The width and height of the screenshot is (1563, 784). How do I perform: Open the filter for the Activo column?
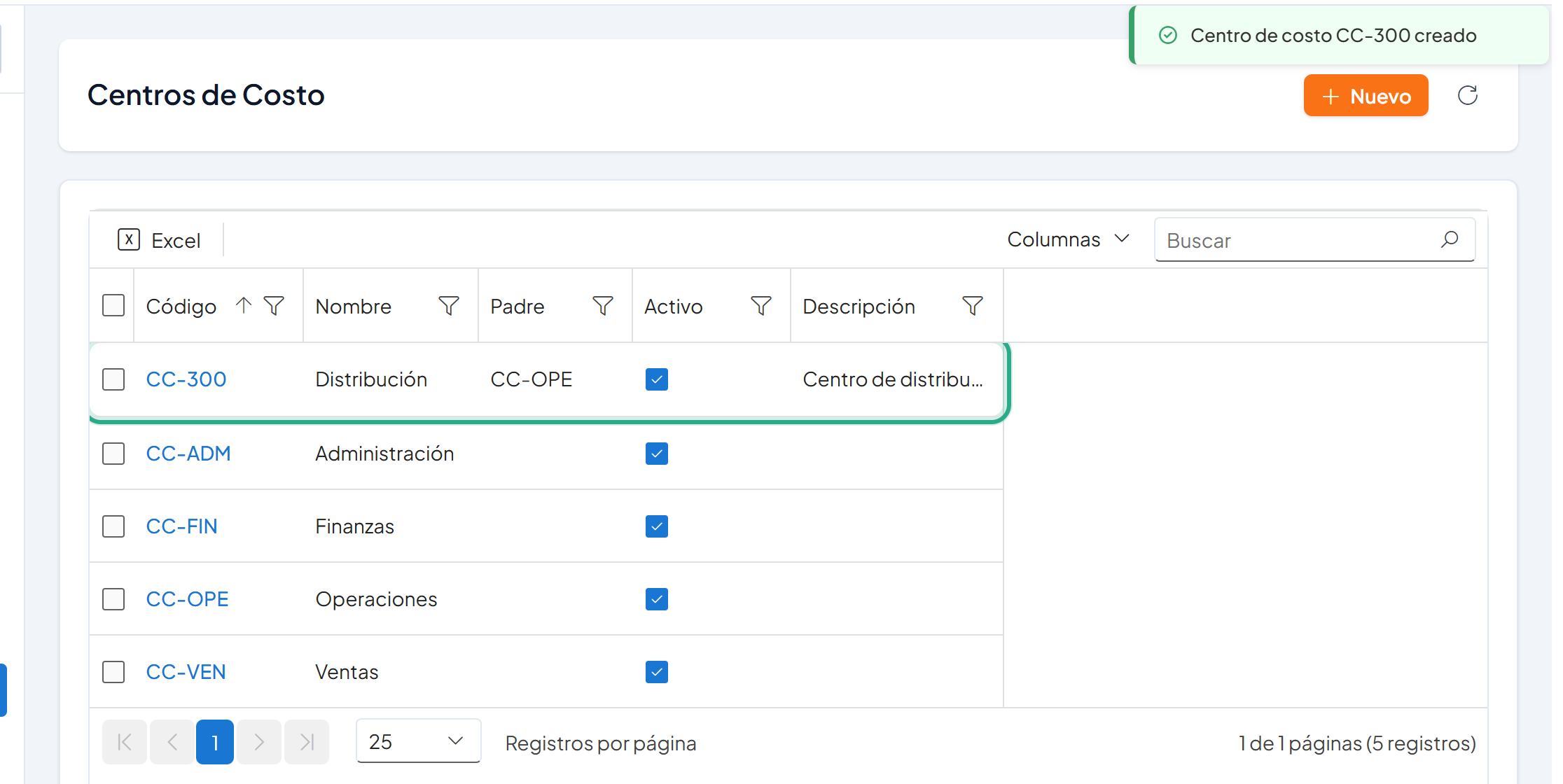761,305
